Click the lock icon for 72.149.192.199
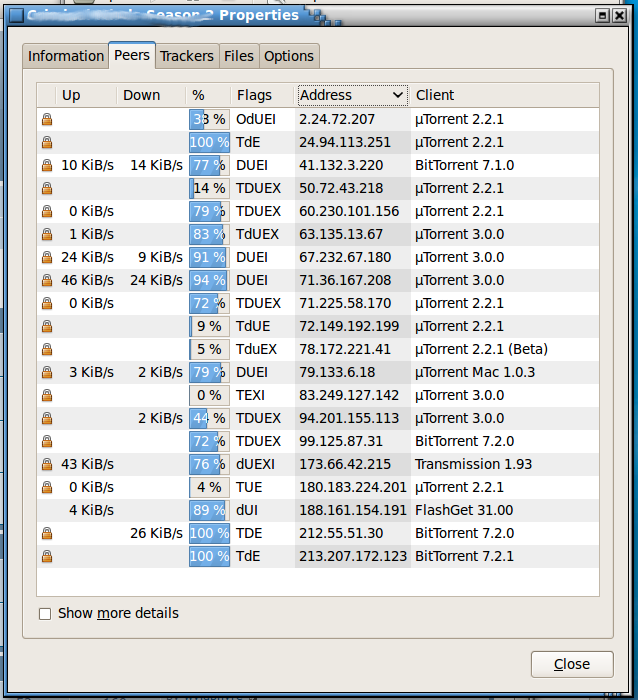 (47, 326)
